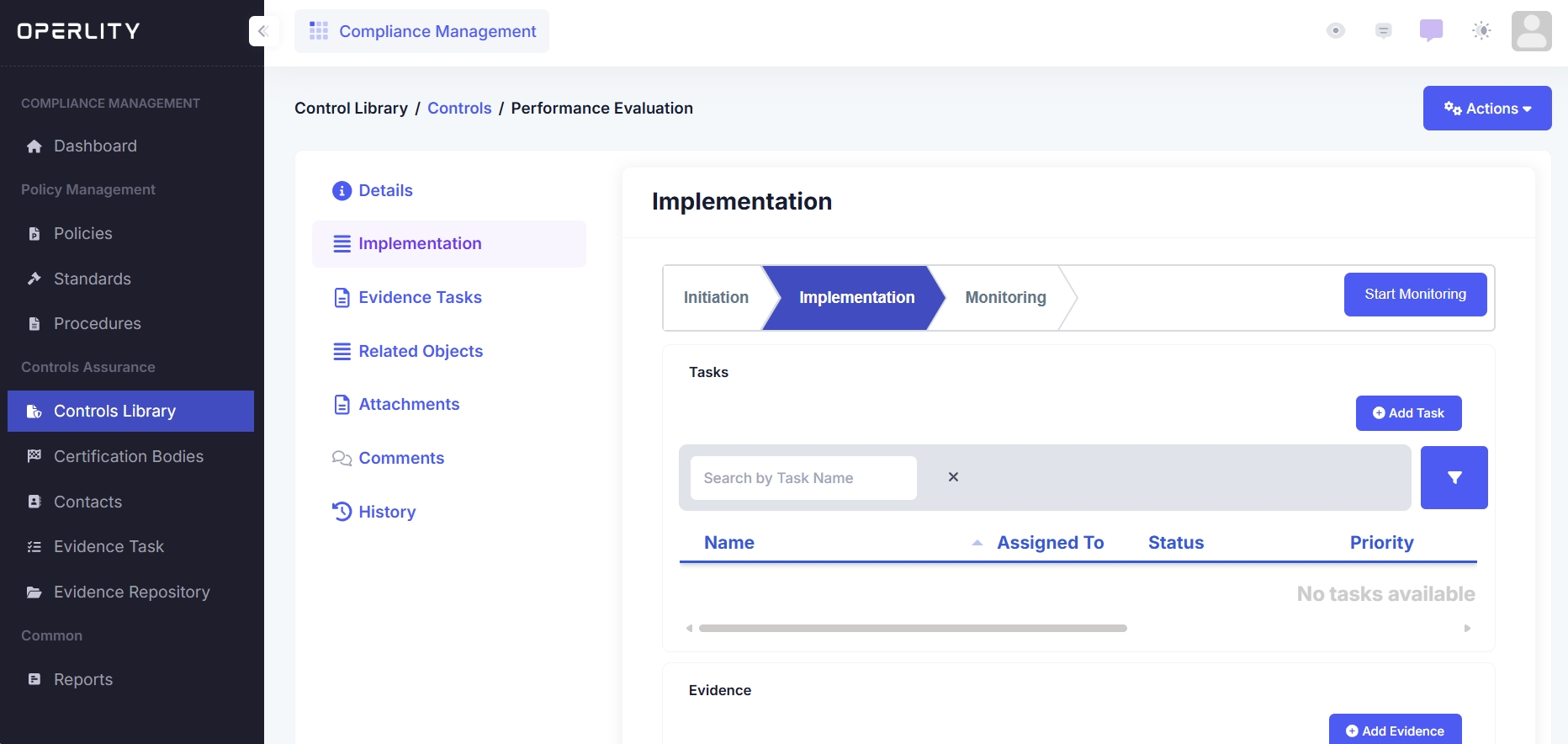The height and width of the screenshot is (744, 1568).
Task: Open the user avatar profile menu
Action: (1531, 31)
